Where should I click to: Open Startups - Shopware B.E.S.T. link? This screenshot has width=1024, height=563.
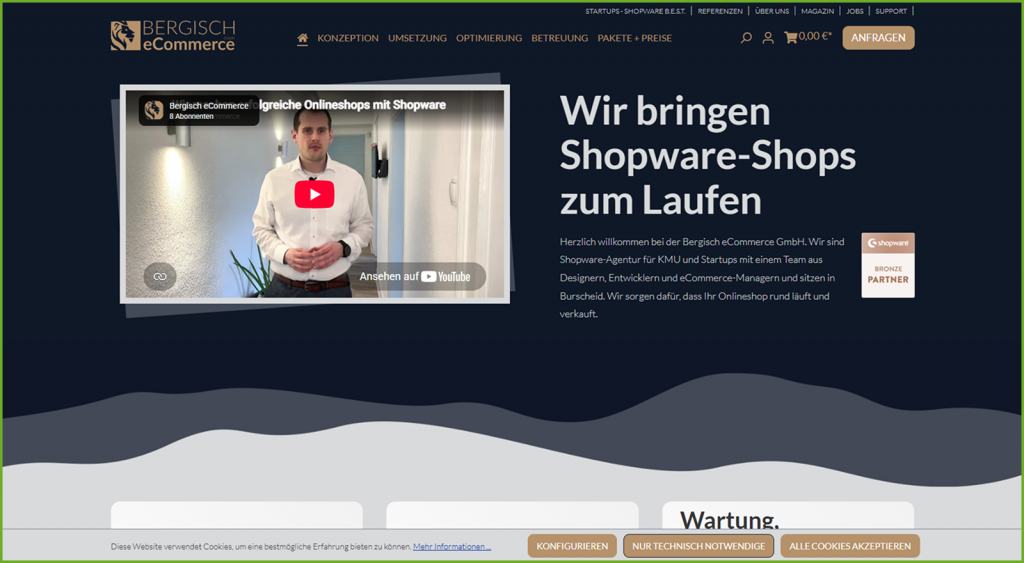click(x=635, y=11)
